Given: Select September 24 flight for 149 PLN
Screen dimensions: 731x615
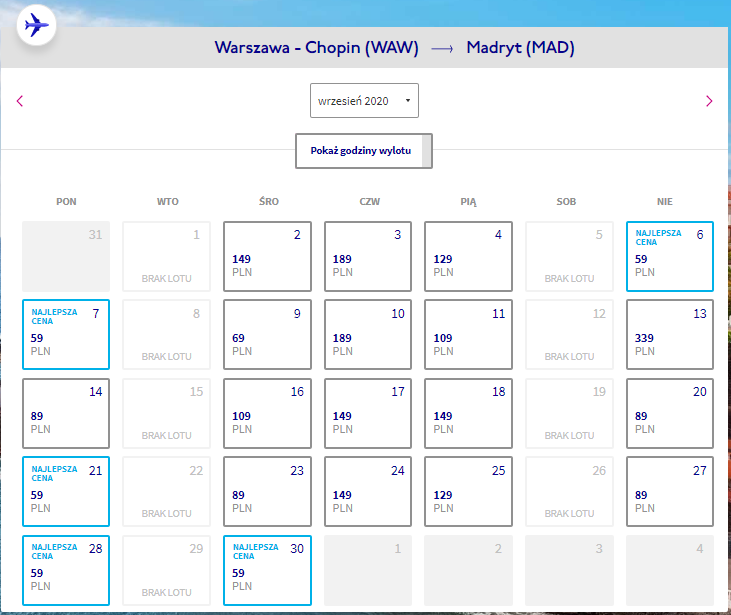Looking at the screenshot, I should coord(368,491).
